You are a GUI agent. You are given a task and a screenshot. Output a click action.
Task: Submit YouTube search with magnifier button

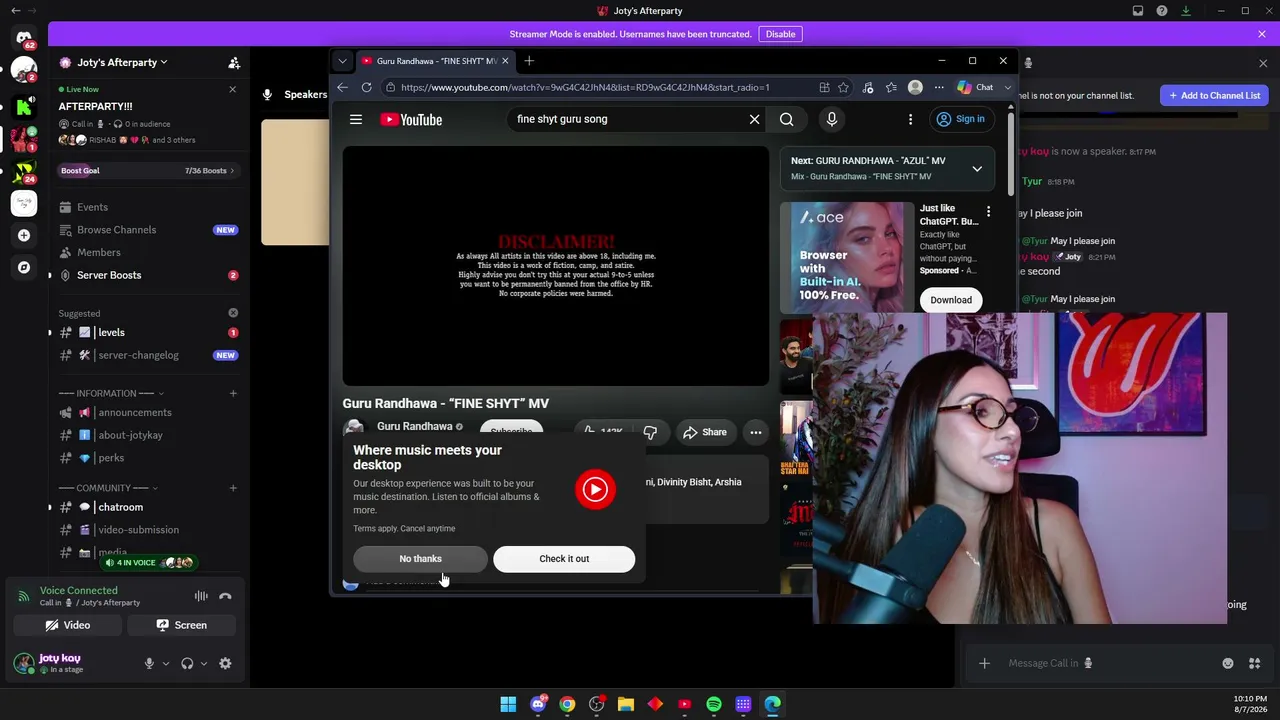click(787, 119)
